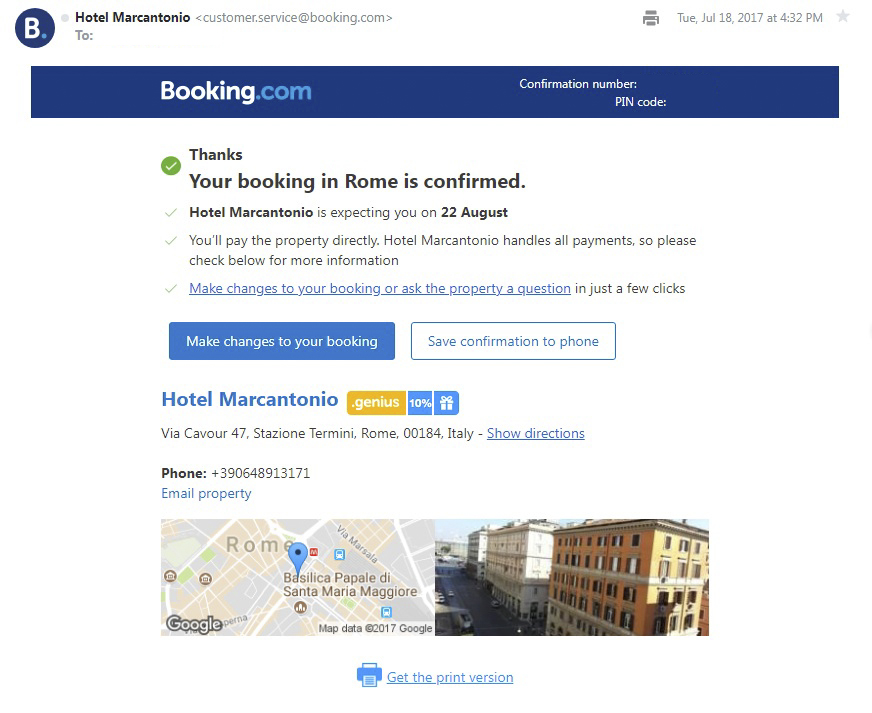
Task: Click the red metro station marker on map
Action: click(314, 552)
